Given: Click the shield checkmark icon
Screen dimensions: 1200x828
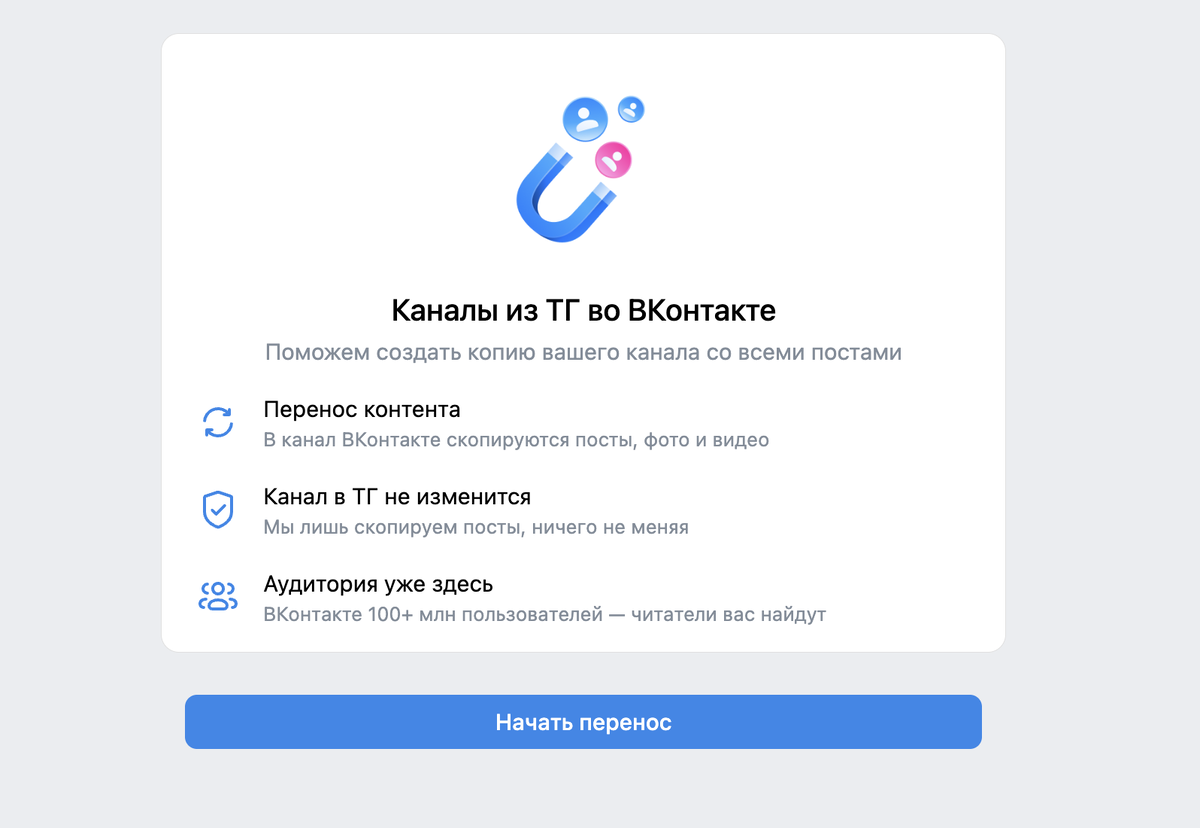Looking at the screenshot, I should 218,510.
